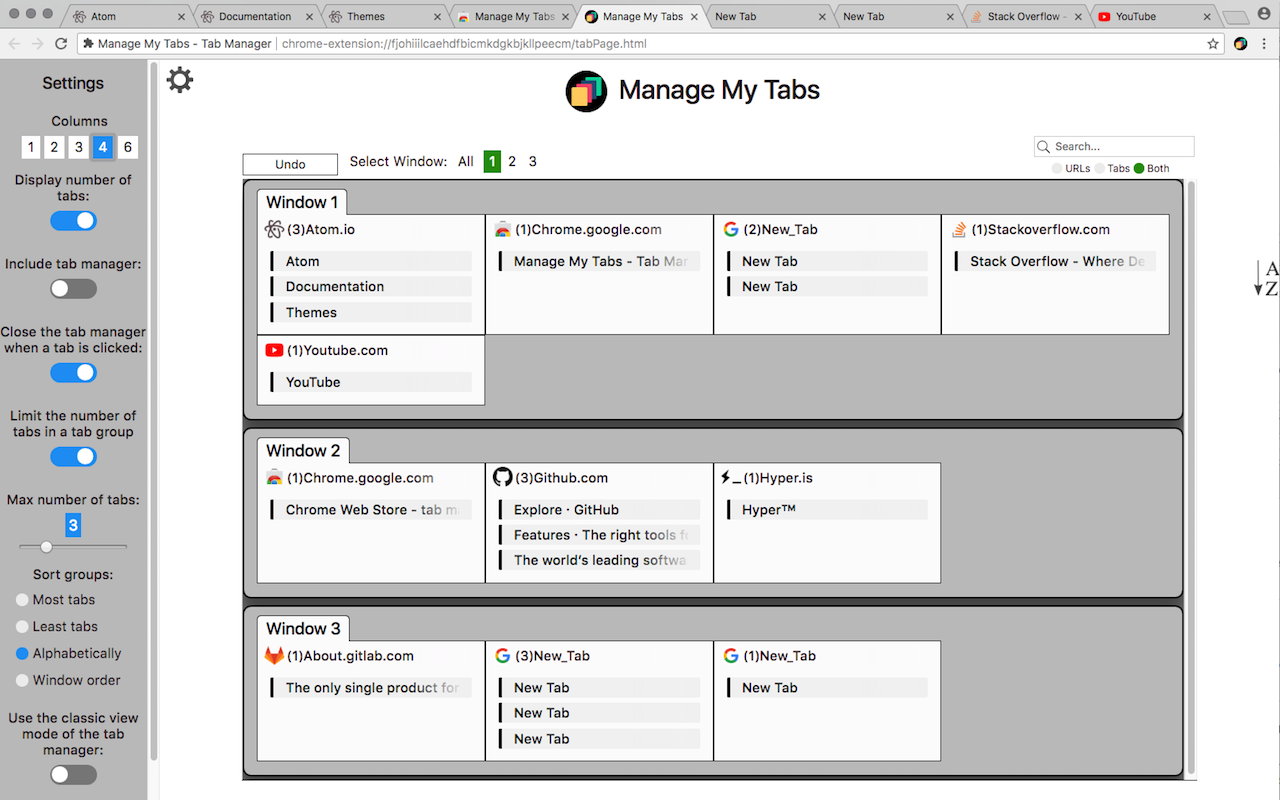Open Stack Overflow - Where De tab entry

pos(1055,261)
